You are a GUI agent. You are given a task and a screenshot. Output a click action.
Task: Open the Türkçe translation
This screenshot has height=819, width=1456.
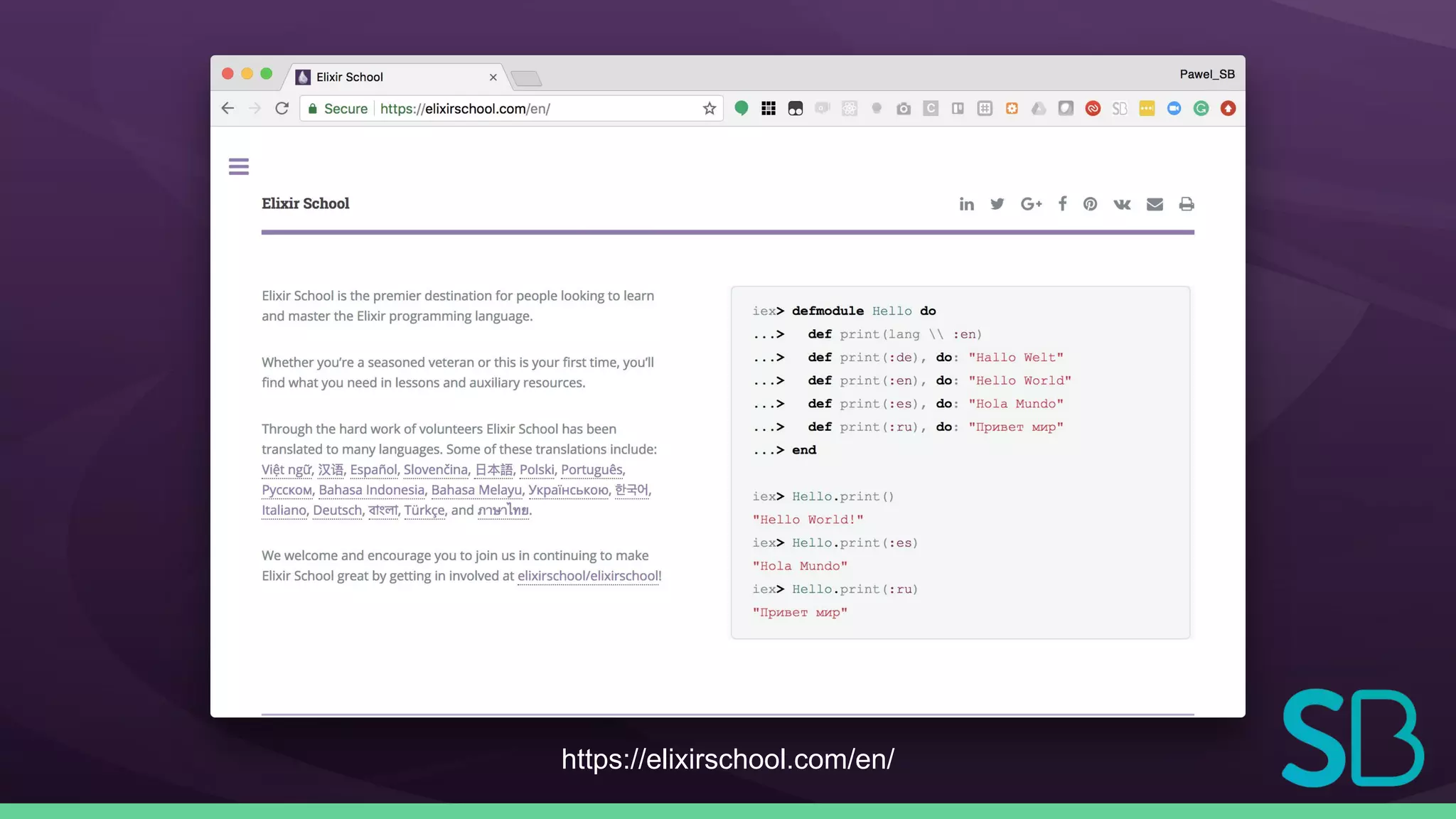point(424,510)
